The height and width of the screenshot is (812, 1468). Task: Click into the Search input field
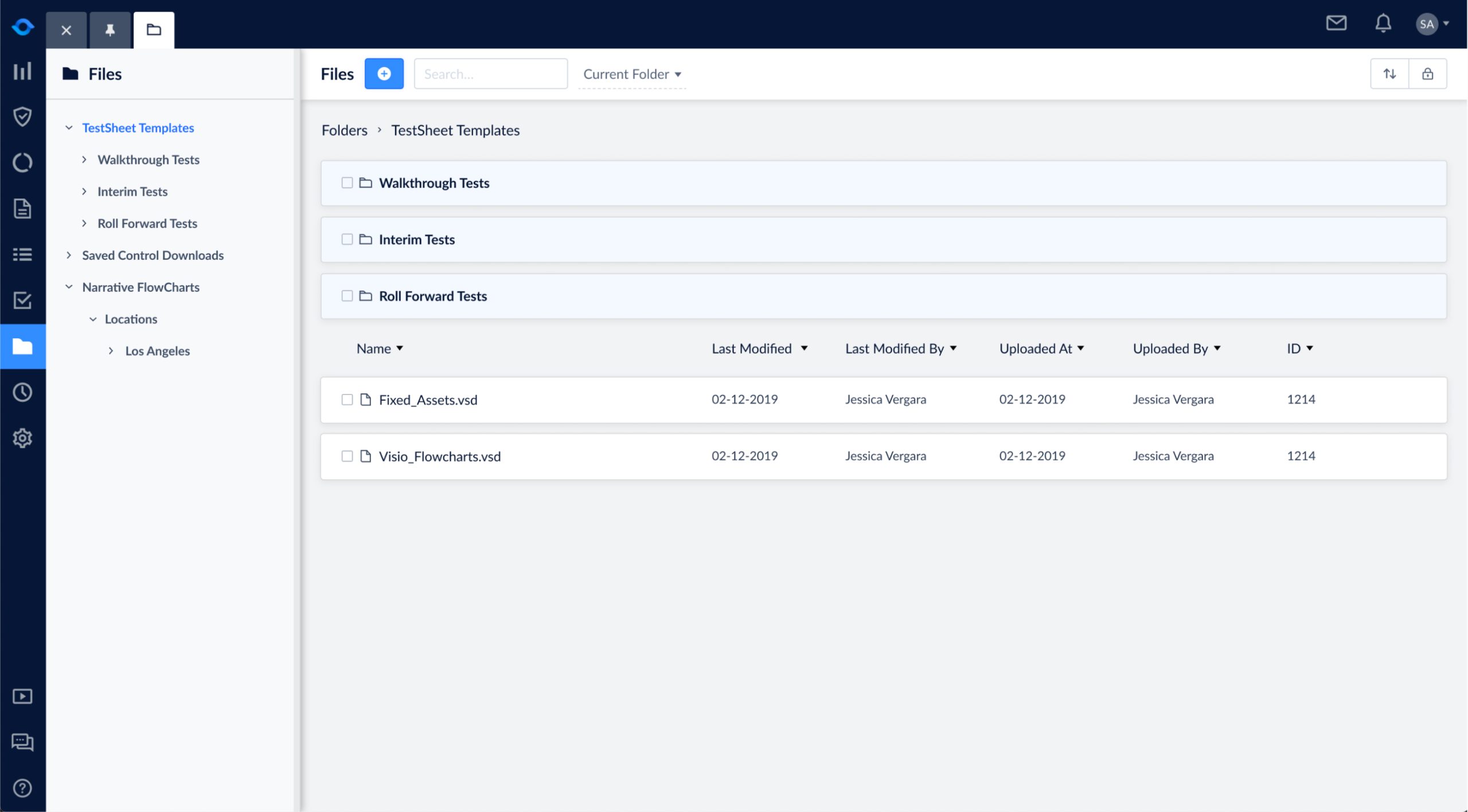click(x=490, y=74)
